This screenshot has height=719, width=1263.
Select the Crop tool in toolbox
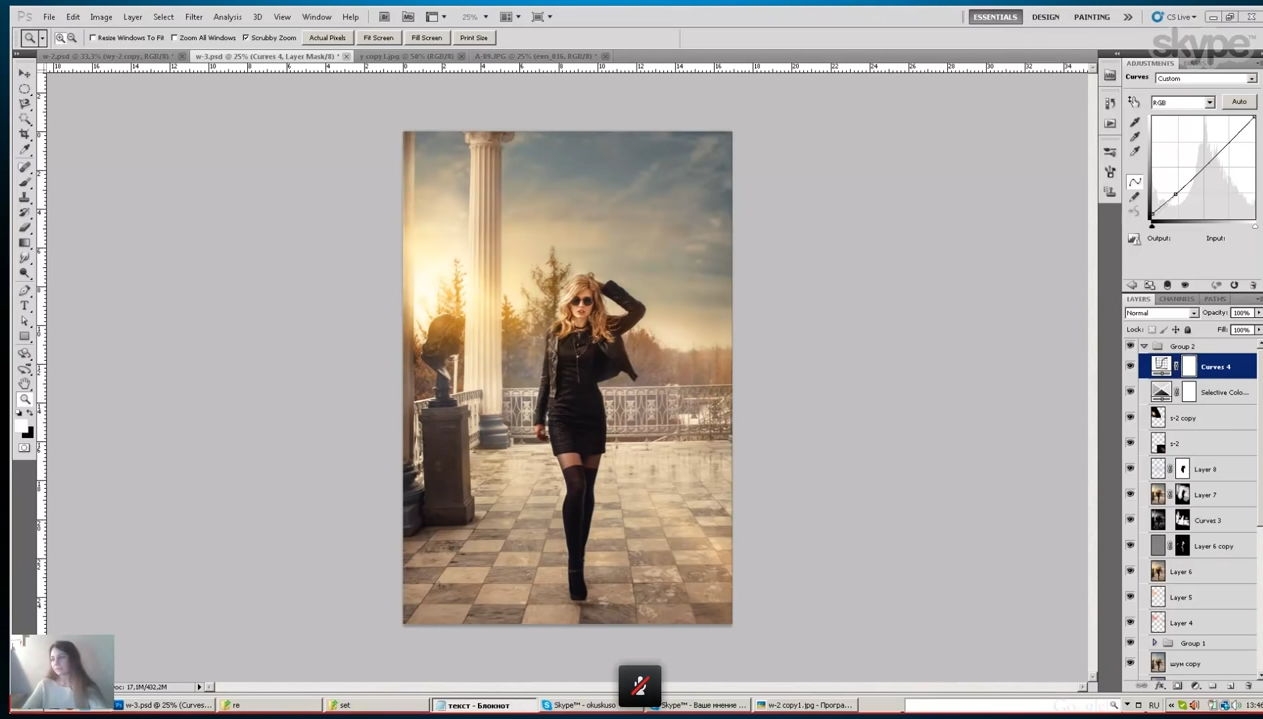coord(25,134)
